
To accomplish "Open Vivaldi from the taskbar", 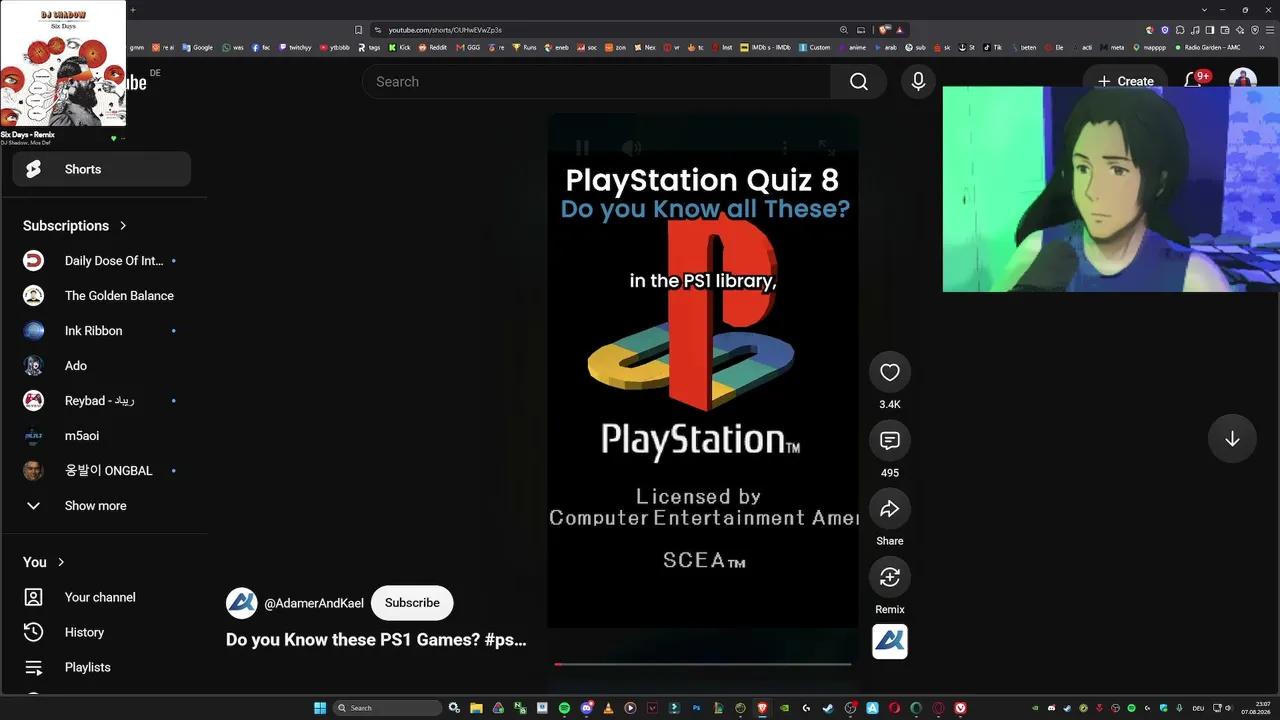I will (x=960, y=708).
